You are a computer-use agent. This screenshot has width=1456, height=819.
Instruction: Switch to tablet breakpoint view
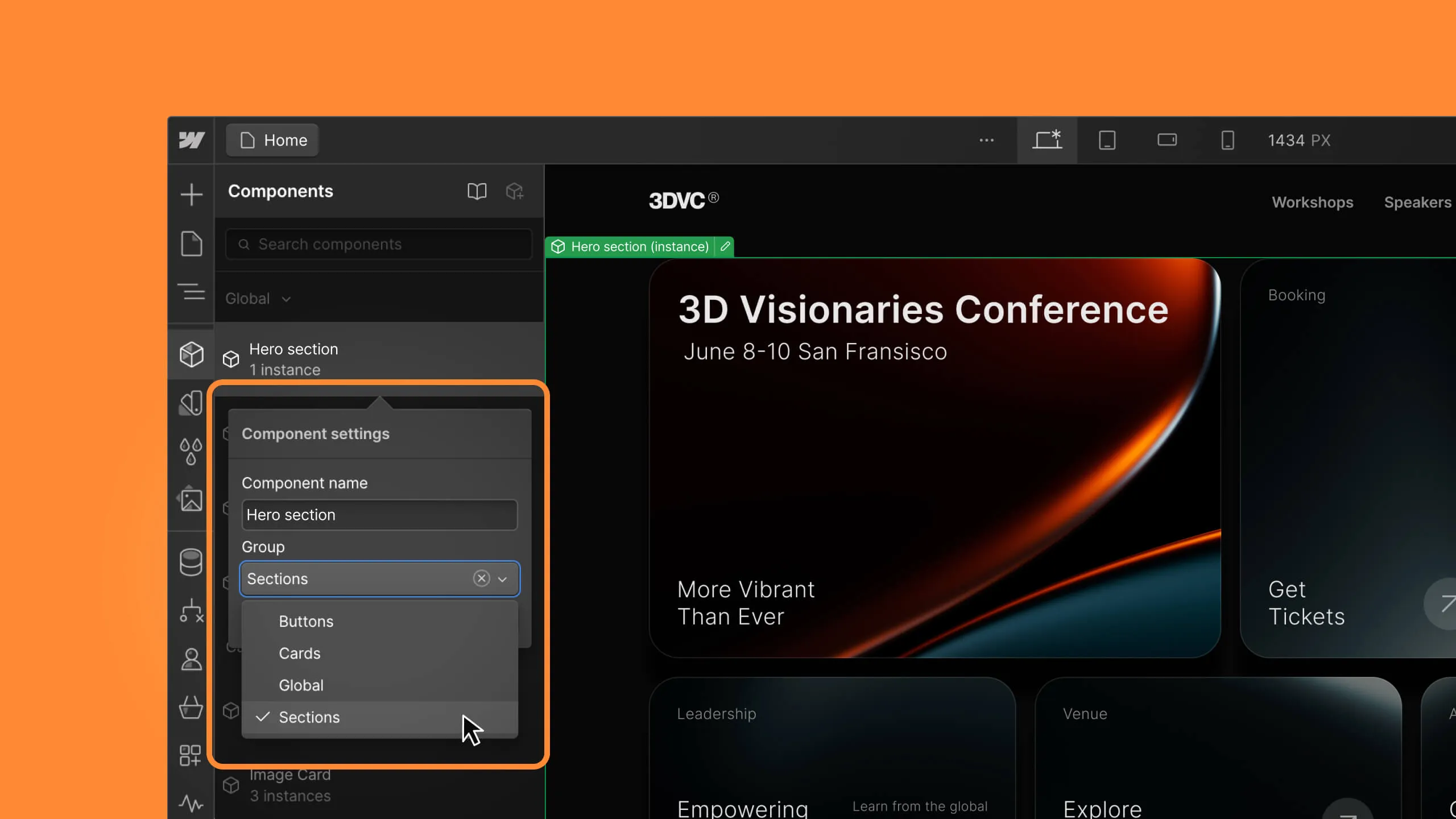pyautogui.click(x=1107, y=140)
